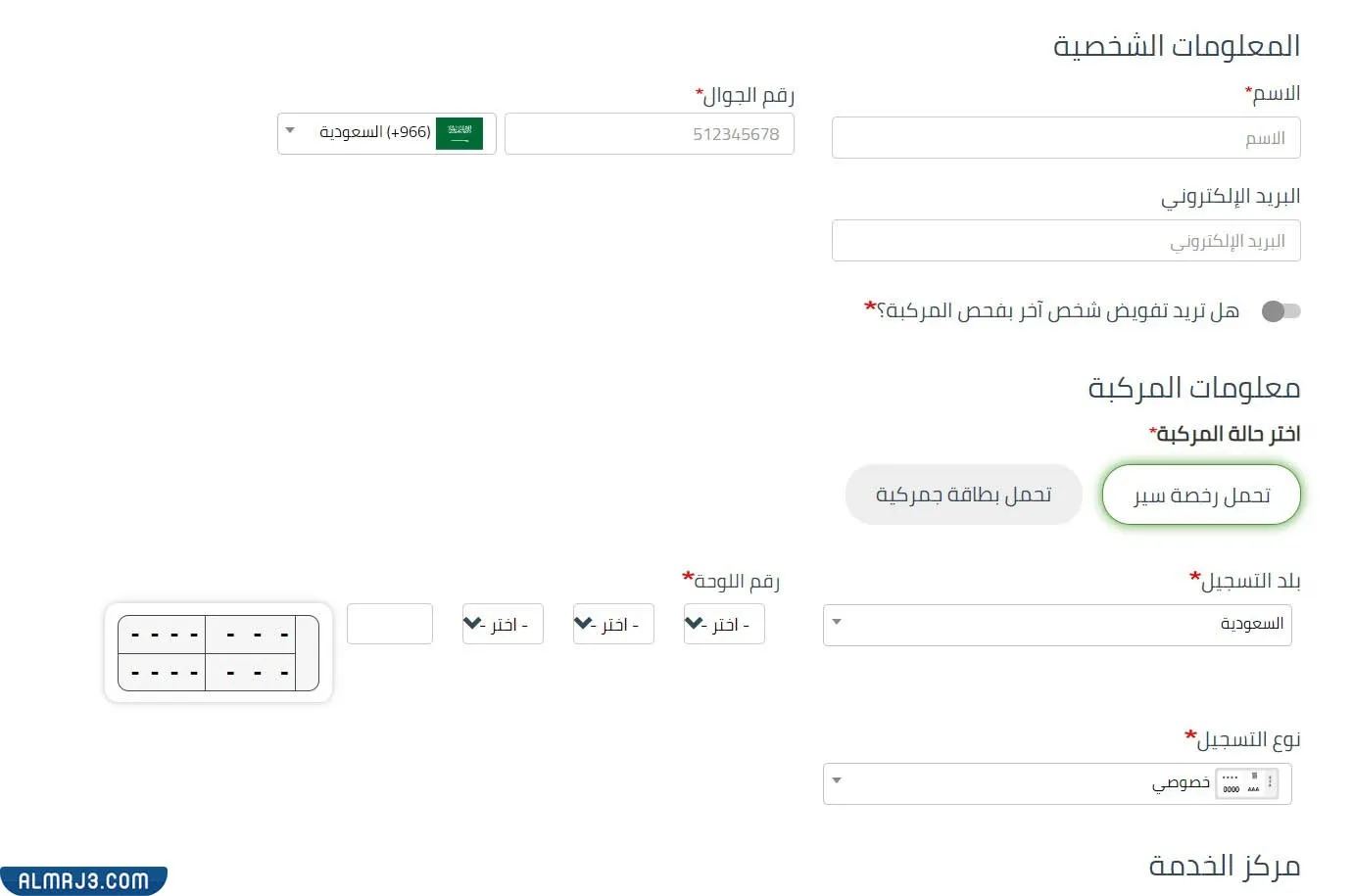The width and height of the screenshot is (1353, 896).
Task: Select the تحمل بطاقة جمركية option
Action: tap(963, 495)
